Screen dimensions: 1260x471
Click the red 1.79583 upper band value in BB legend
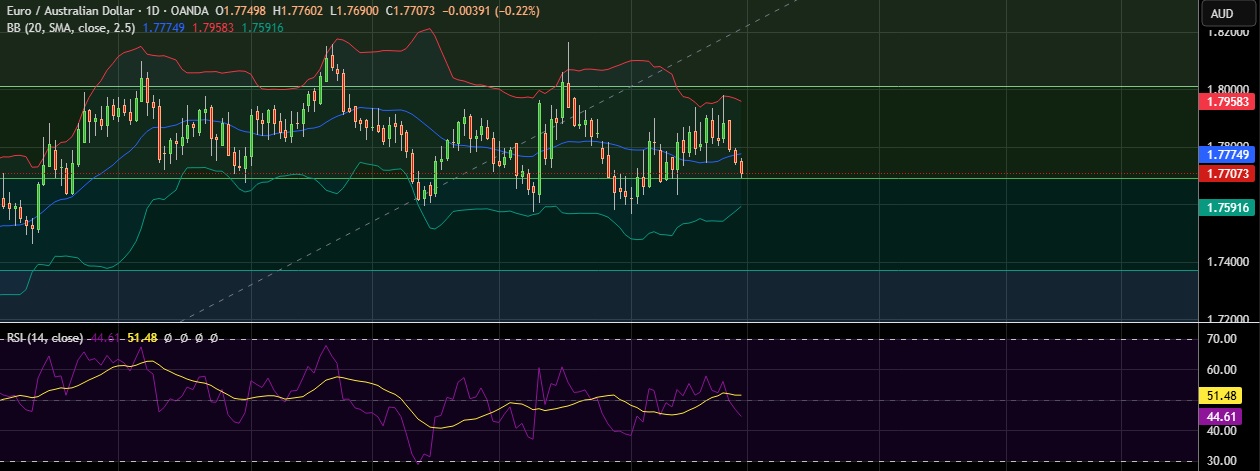214,27
